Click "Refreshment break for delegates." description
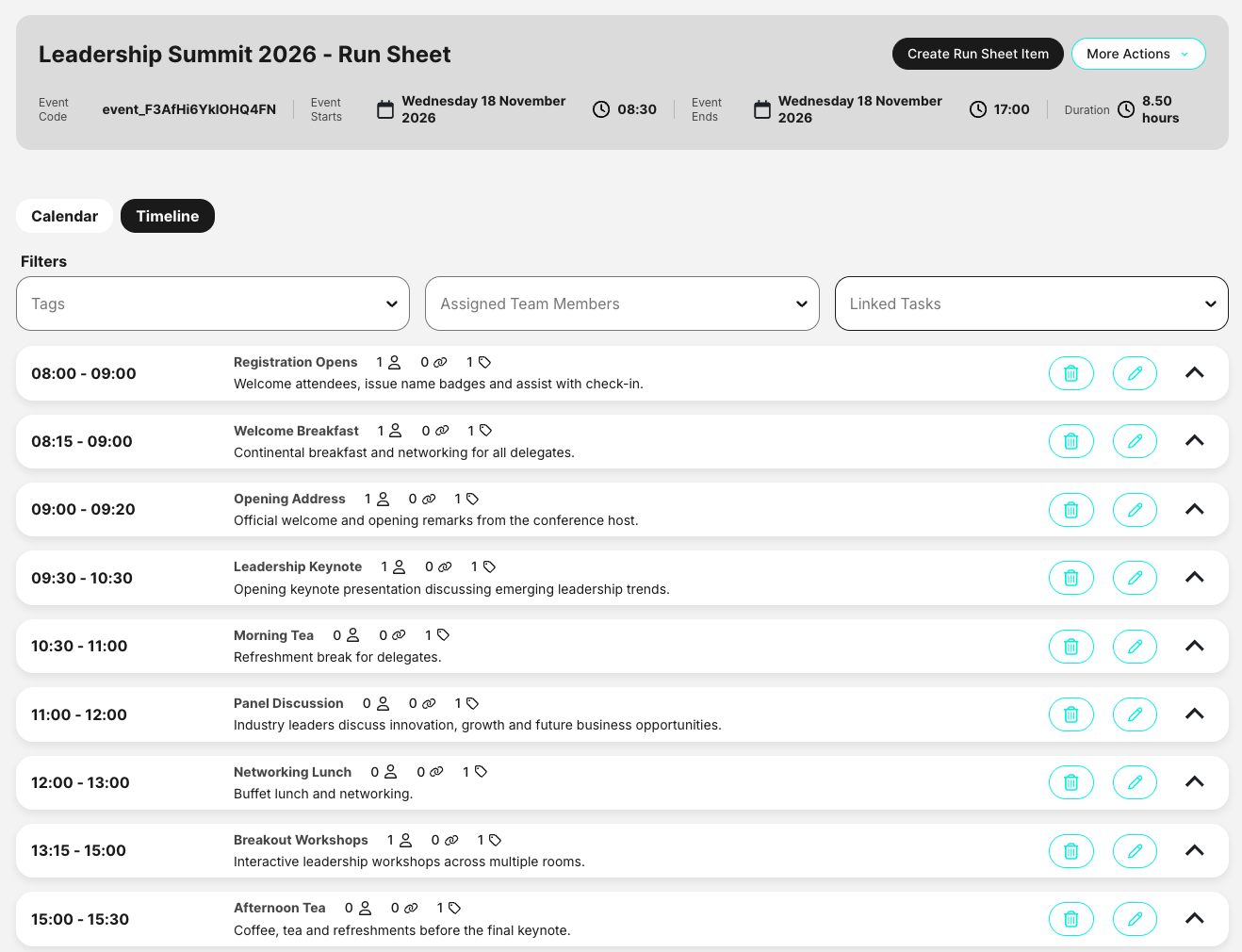Screen dimensions: 1242x952 337,657
